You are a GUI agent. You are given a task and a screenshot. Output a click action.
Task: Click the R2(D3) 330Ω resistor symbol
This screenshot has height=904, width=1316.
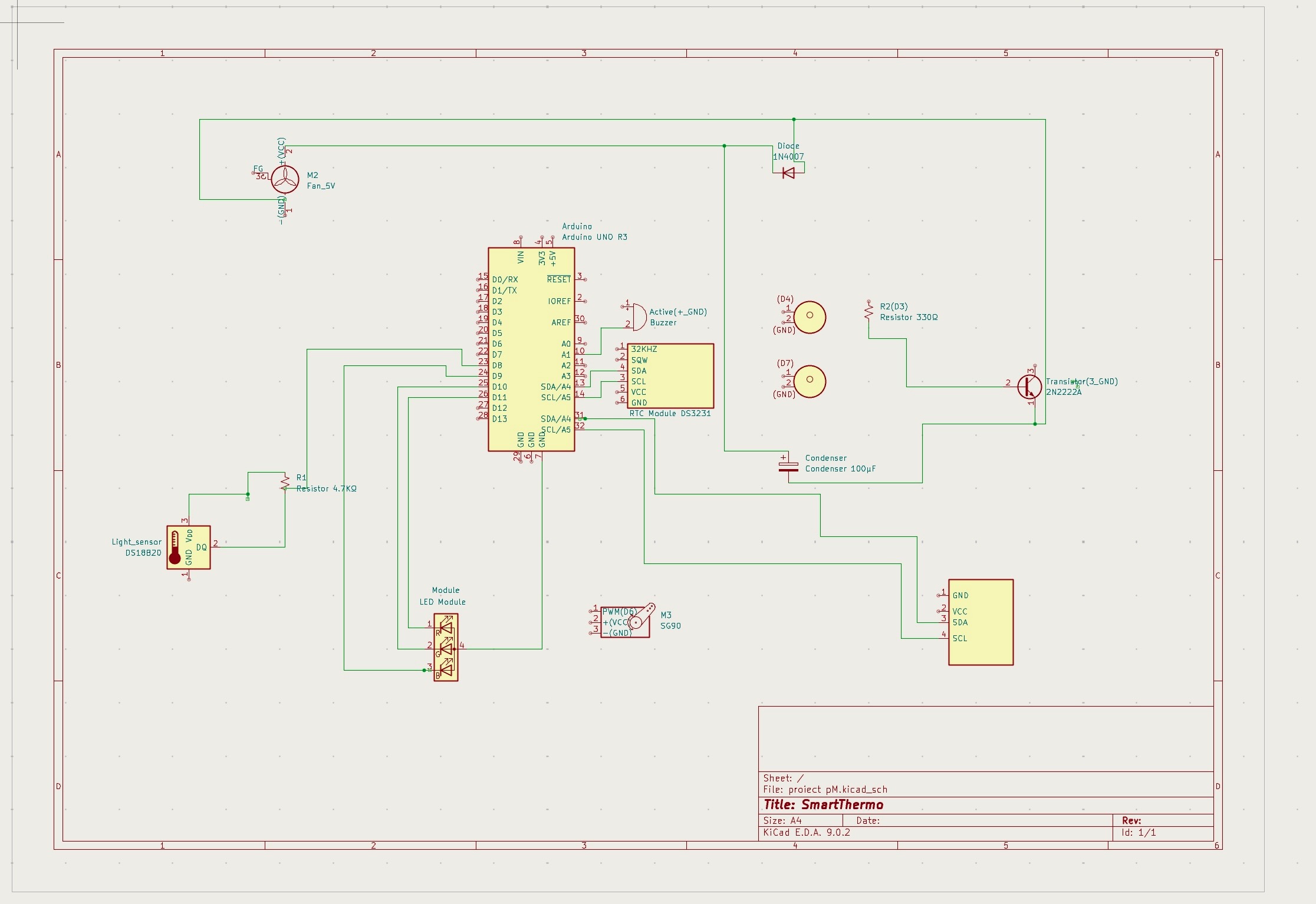point(868,311)
